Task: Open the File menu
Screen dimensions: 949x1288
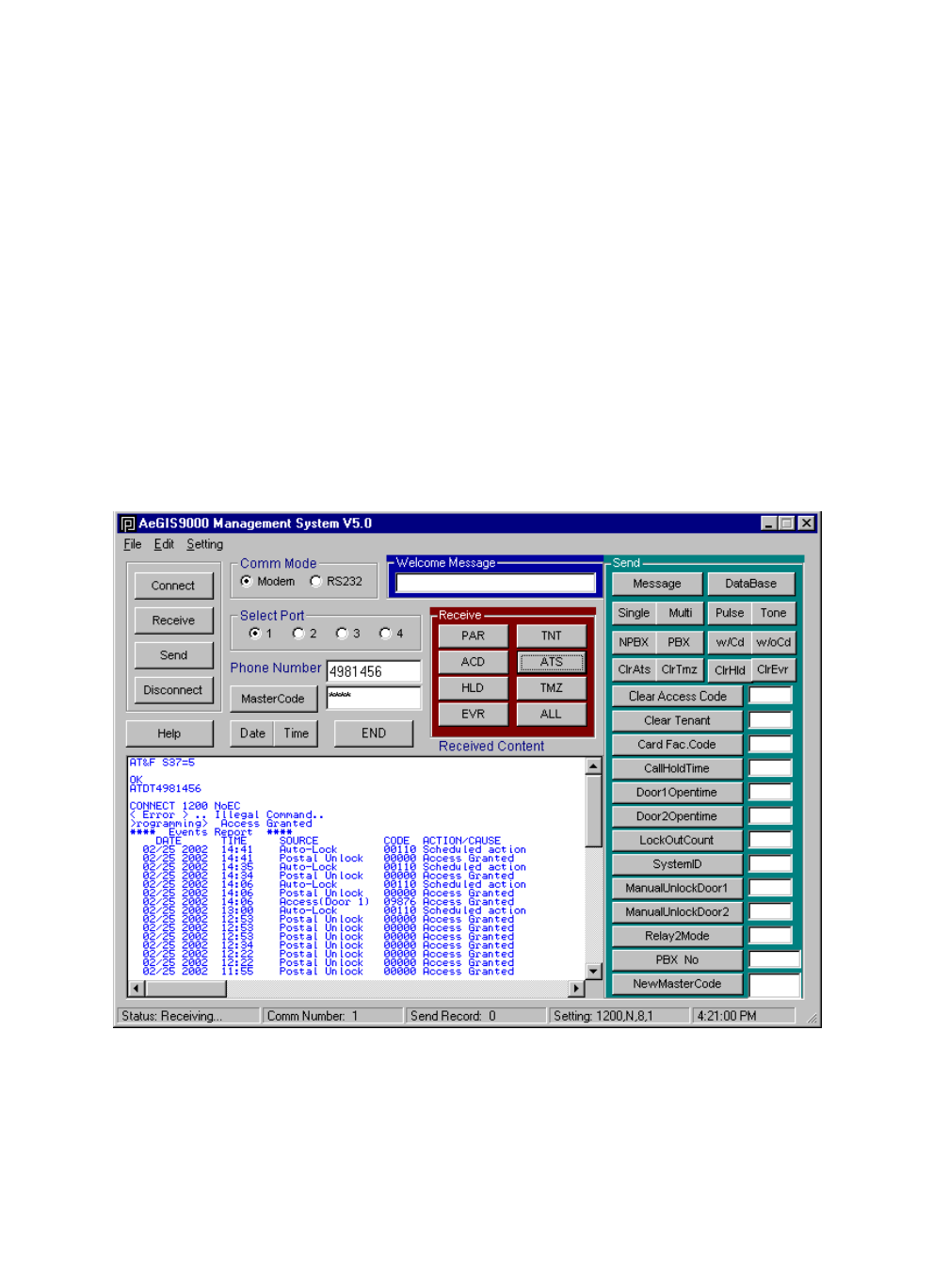Action: pyautogui.click(x=133, y=544)
